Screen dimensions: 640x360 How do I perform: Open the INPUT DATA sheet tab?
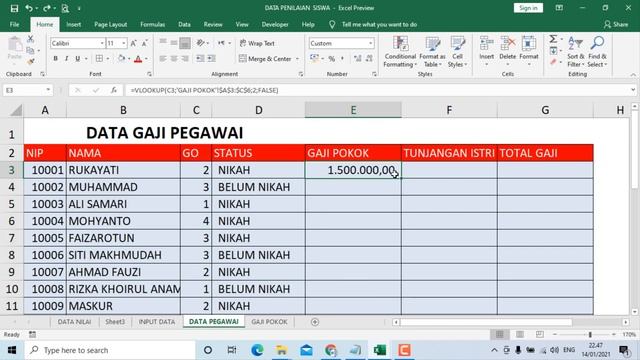157,322
